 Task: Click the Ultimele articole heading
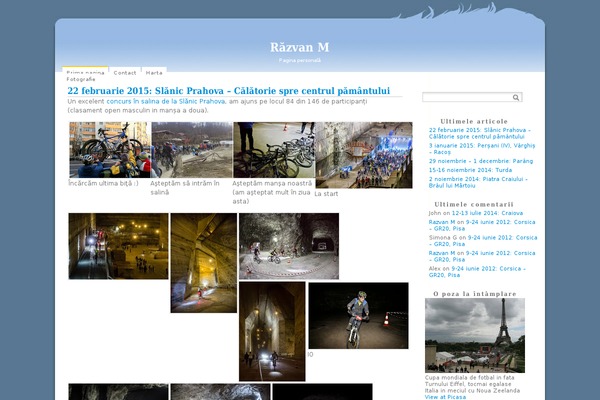tap(474, 121)
